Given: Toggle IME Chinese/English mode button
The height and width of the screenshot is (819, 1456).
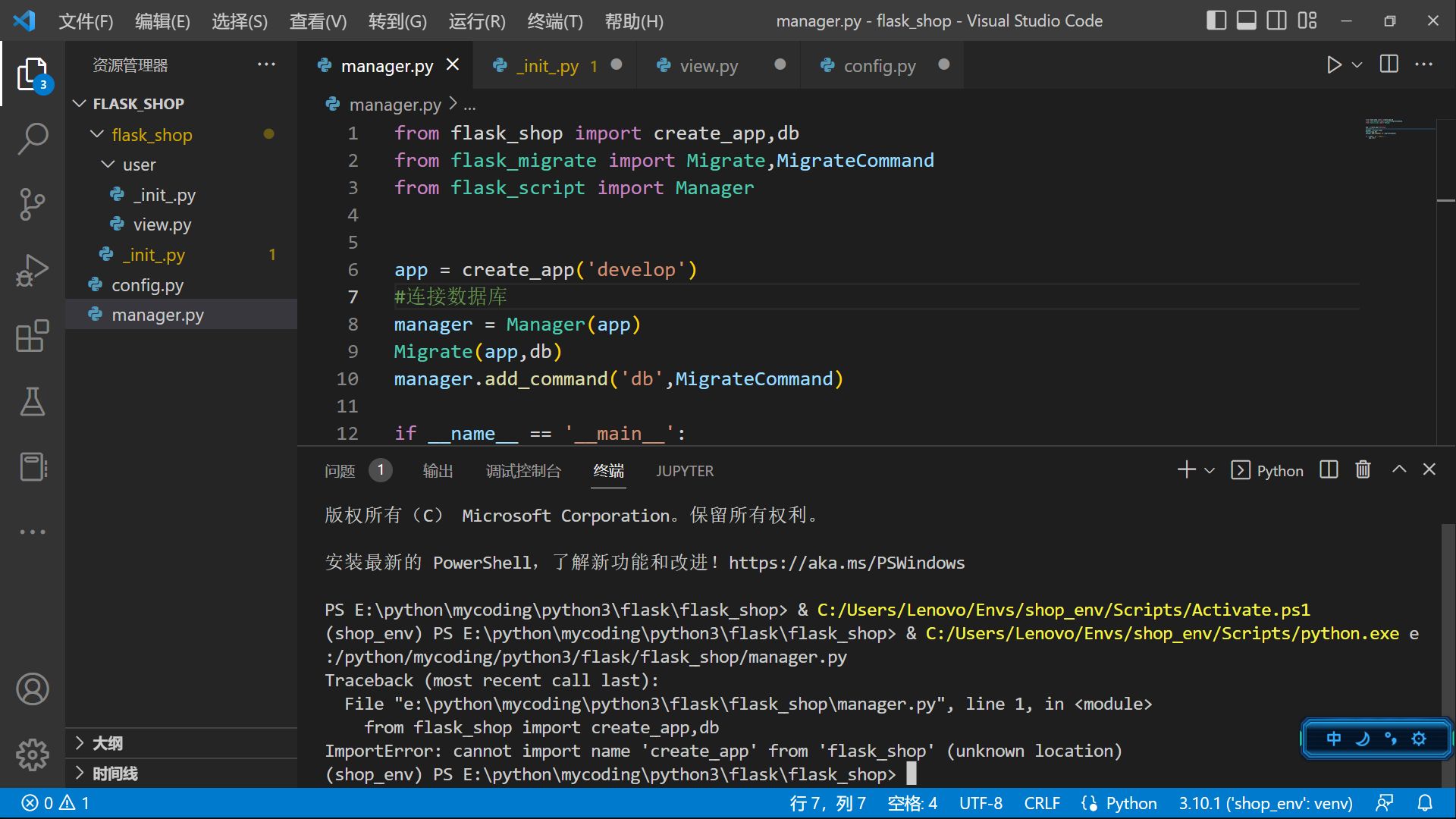Looking at the screenshot, I should [x=1334, y=739].
